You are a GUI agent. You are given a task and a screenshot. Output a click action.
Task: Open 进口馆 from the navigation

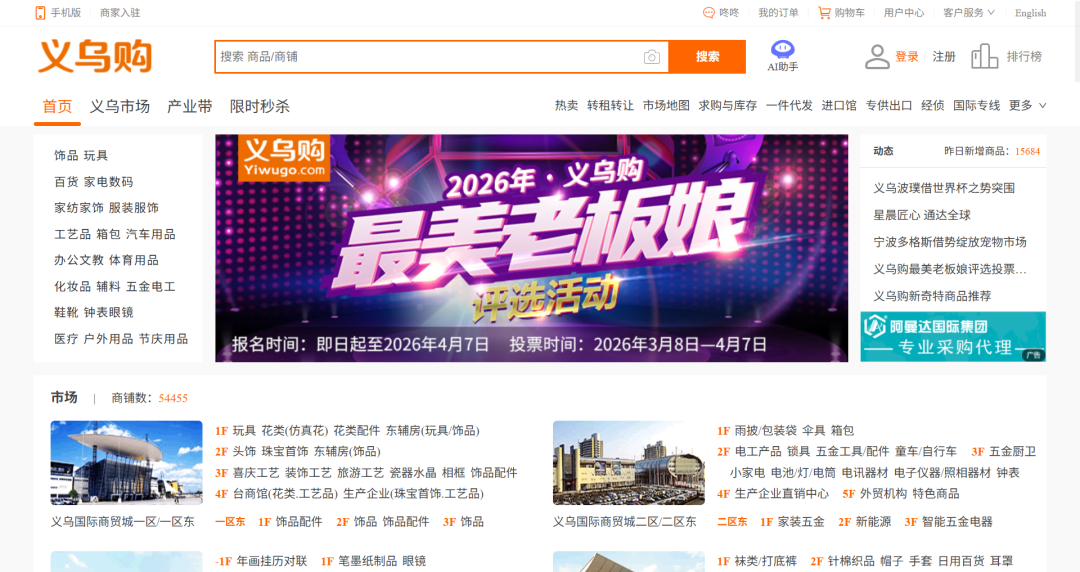pyautogui.click(x=839, y=105)
